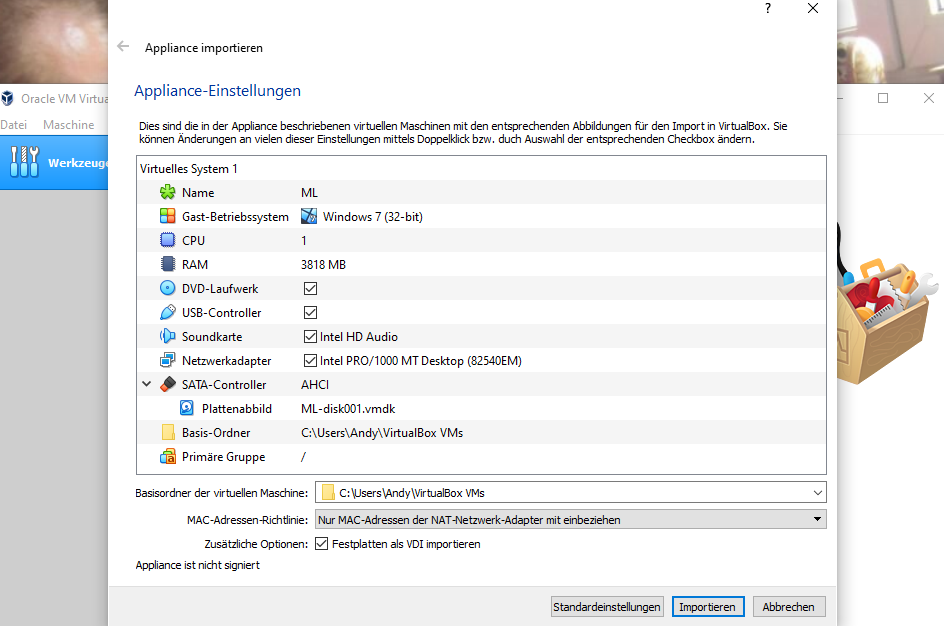Click the Netzwerkadapter row label

point(226,361)
